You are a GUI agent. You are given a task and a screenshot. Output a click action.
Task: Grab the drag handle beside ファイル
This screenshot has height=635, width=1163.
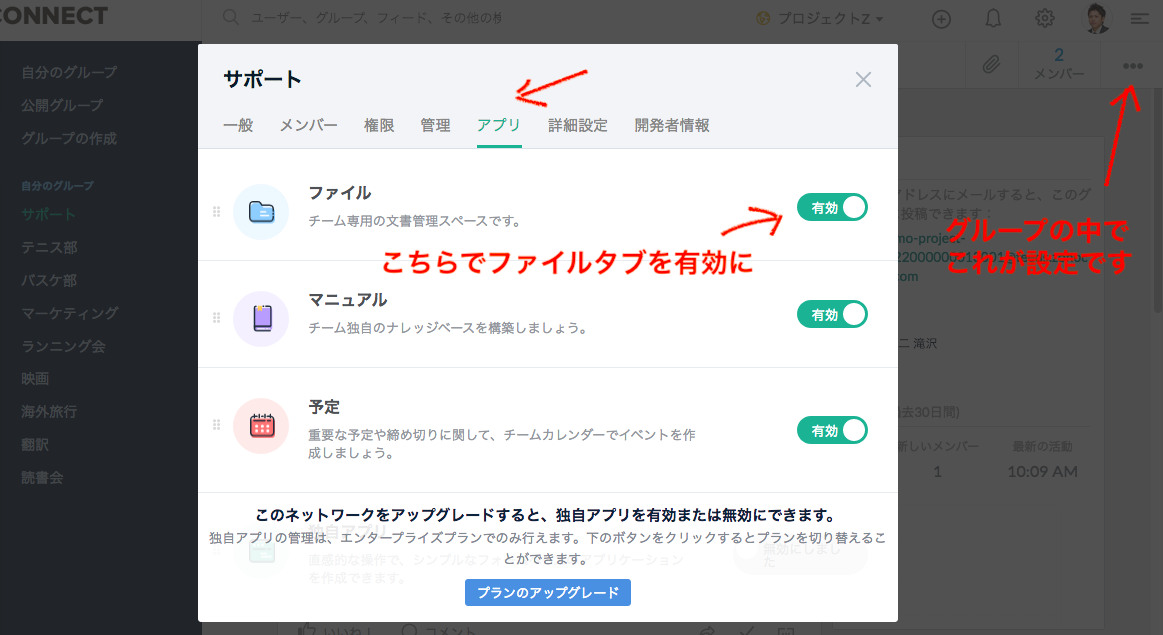(217, 212)
